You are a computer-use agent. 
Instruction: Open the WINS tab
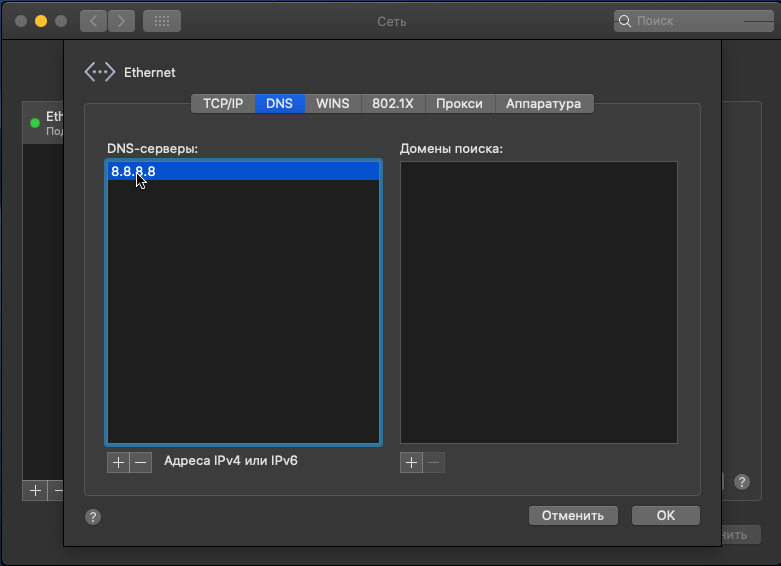tap(333, 104)
